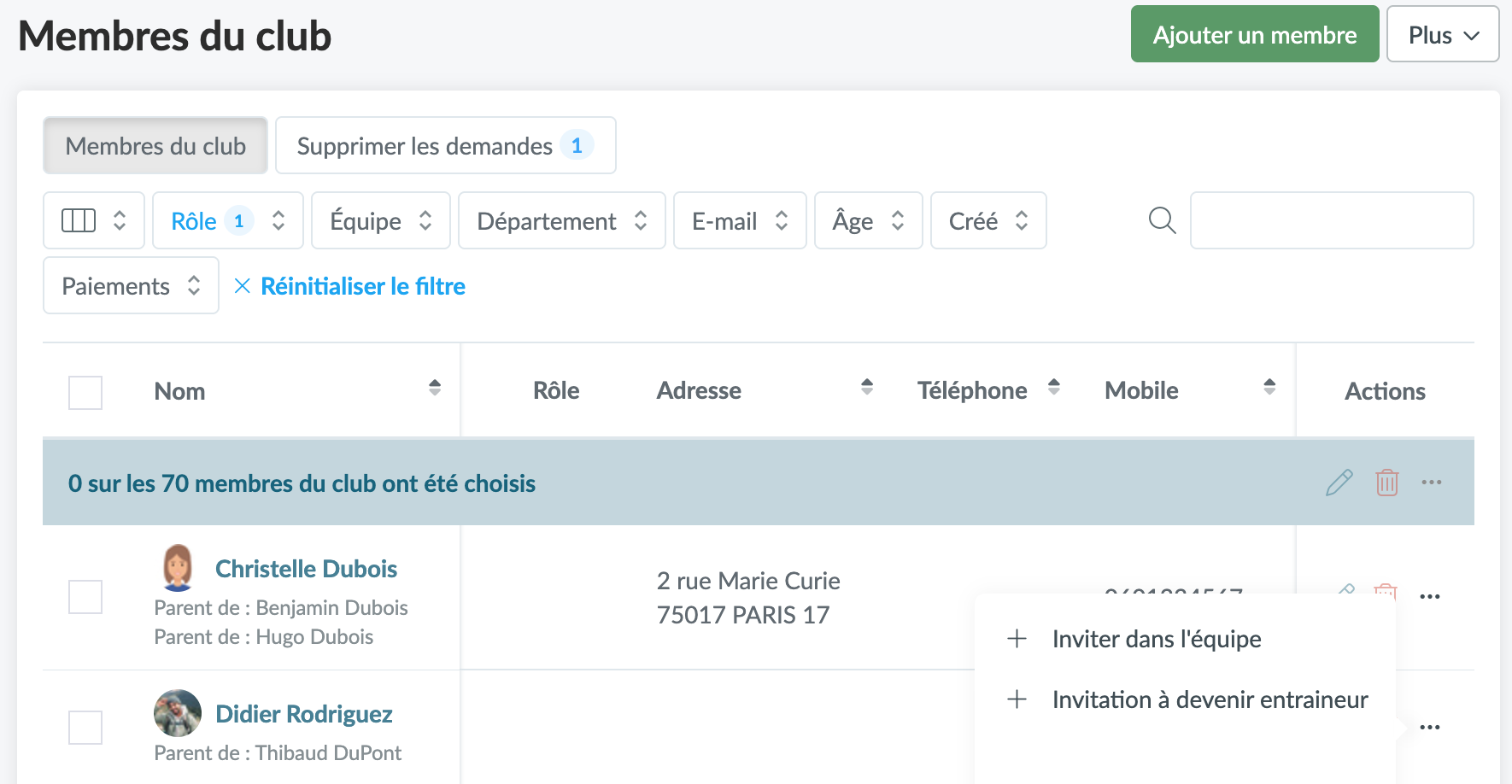1512x784 pixels.
Task: Check the box for Christelle Dubois
Action: coord(85,597)
